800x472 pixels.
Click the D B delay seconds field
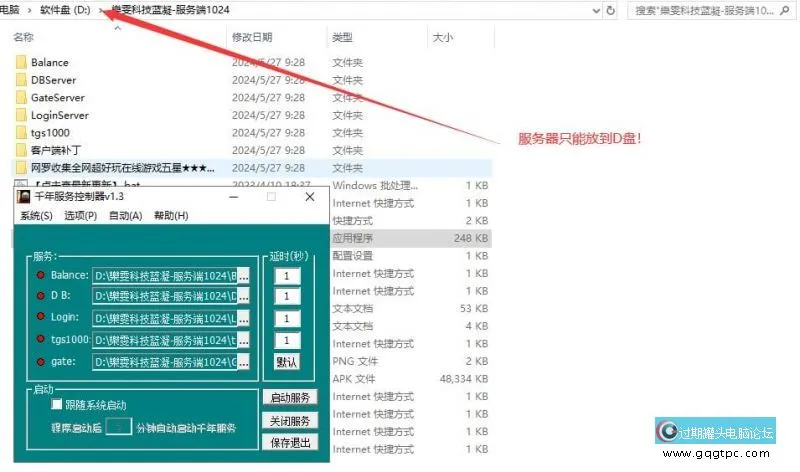tap(287, 296)
